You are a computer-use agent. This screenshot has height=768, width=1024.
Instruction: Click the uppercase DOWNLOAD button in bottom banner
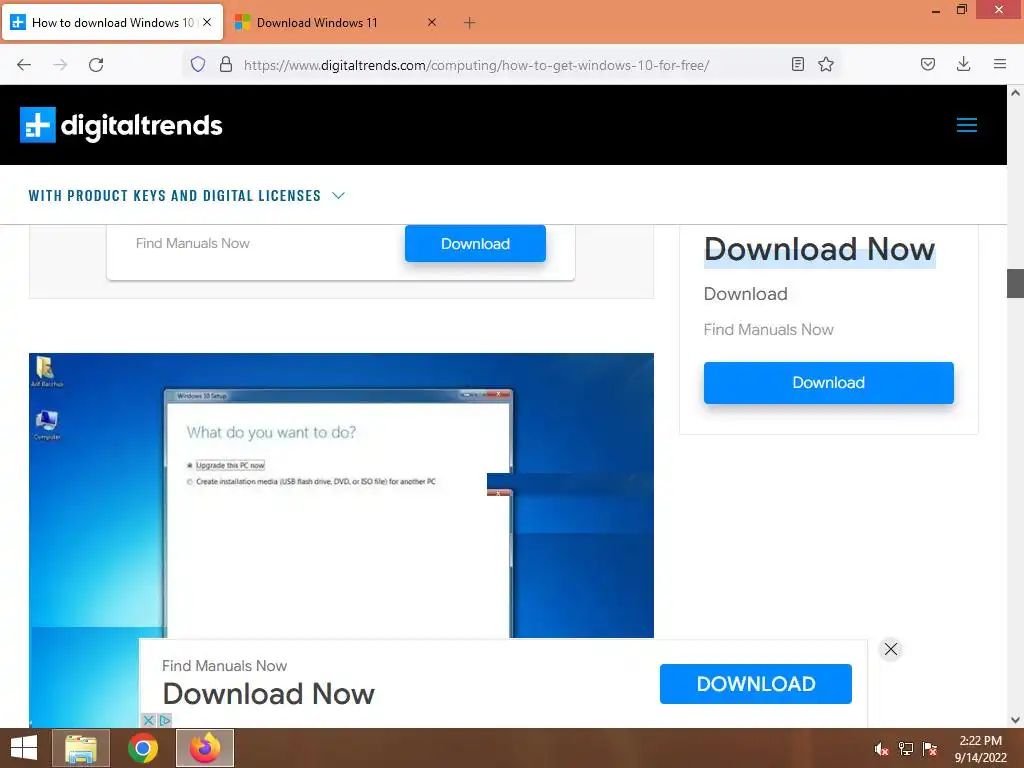[756, 684]
